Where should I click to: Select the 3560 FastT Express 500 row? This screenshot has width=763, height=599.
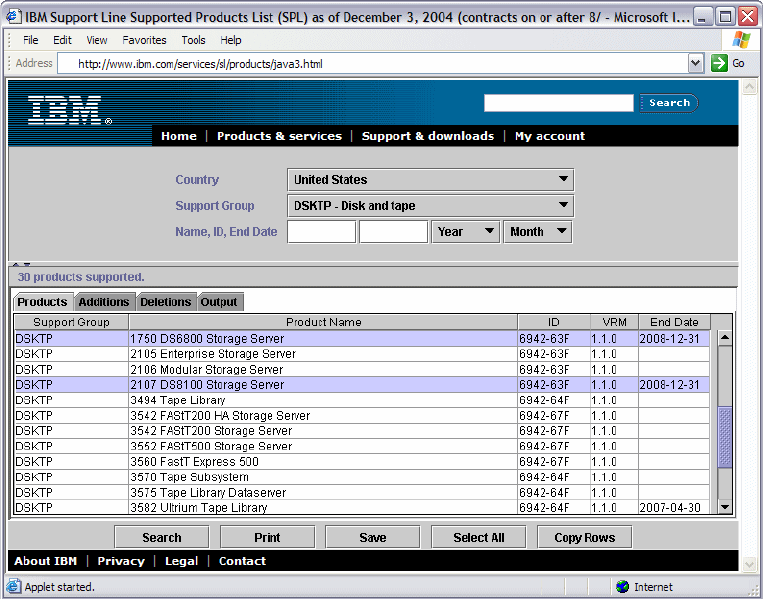[x=362, y=461]
